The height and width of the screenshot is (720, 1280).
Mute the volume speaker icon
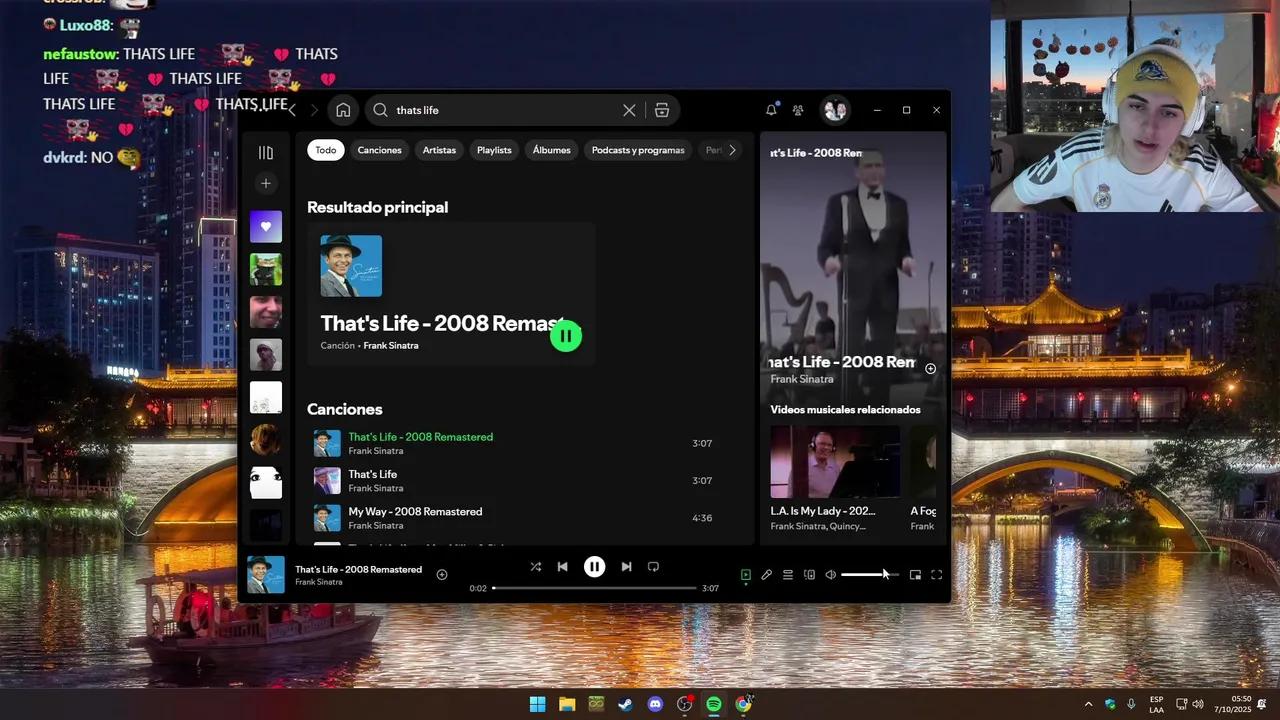830,575
